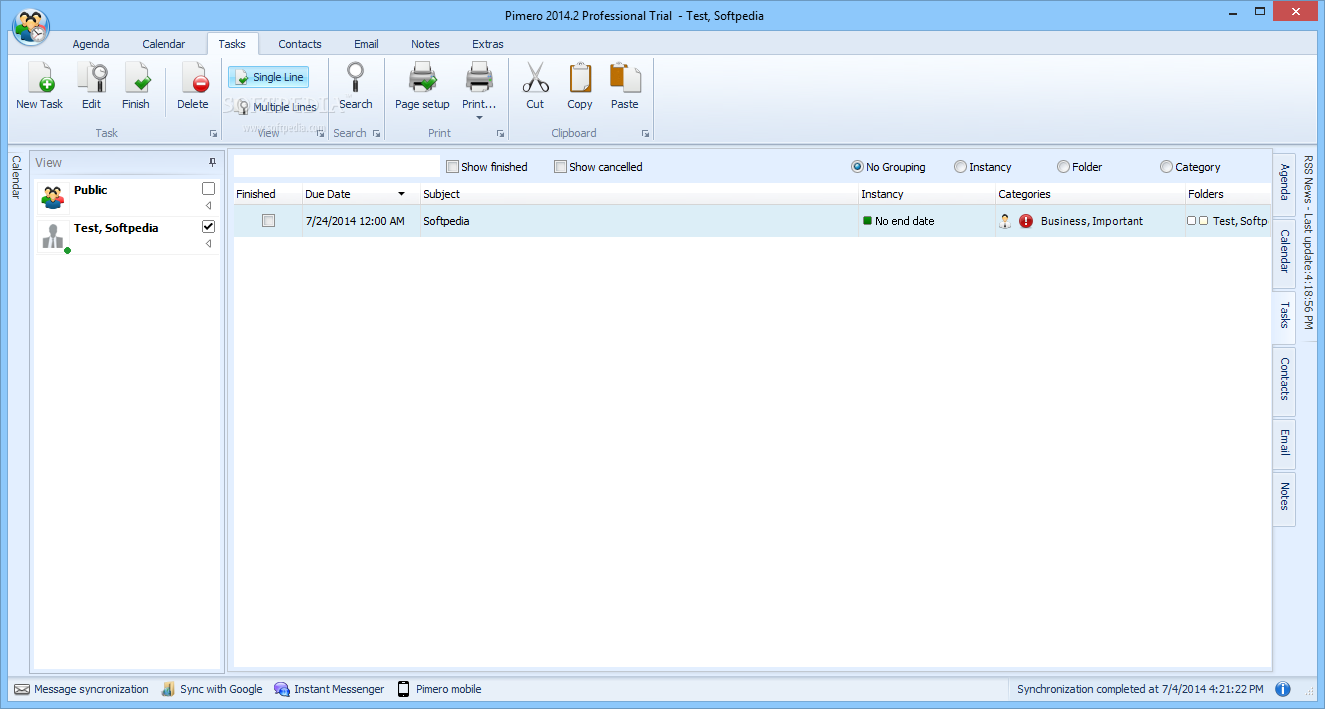Click the Print icon
The height and width of the screenshot is (709, 1325).
(479, 78)
